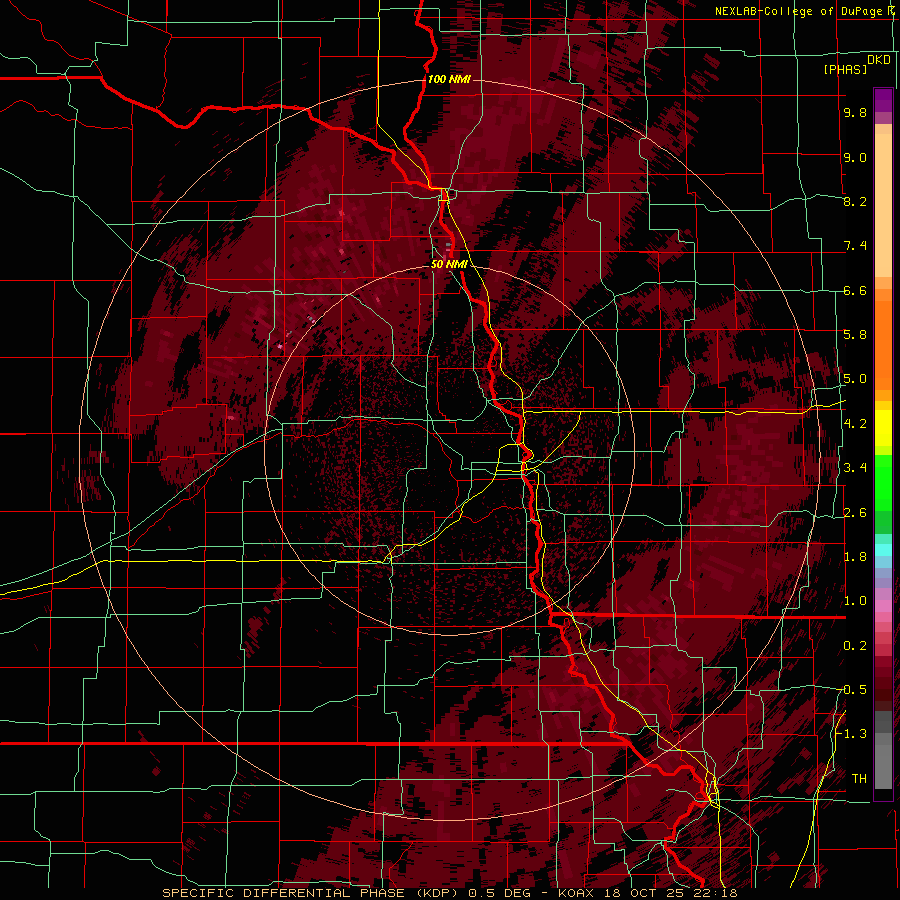Click the 6.6 value on the color scale
This screenshot has height=900, width=900.
[x=855, y=290]
